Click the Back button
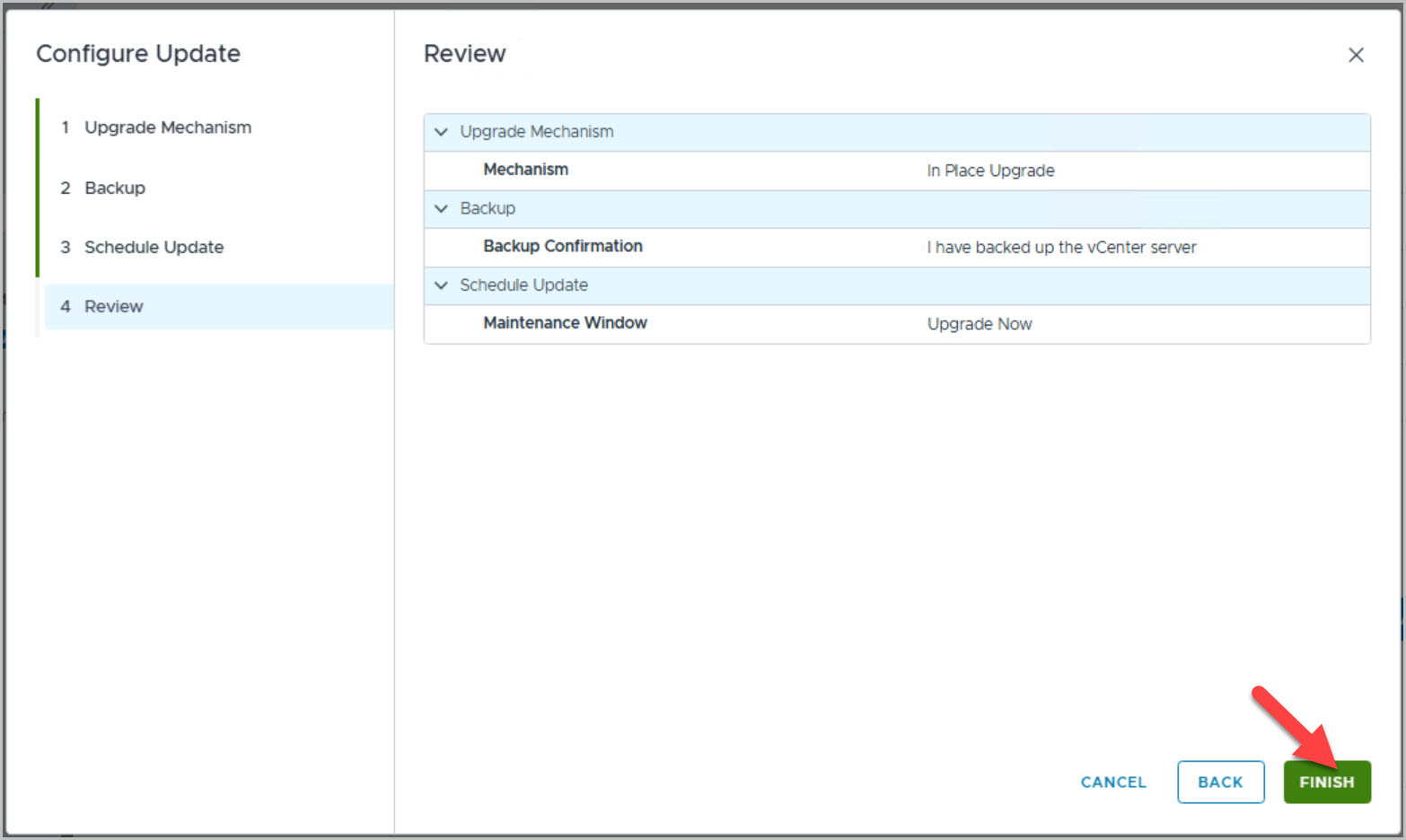 pyautogui.click(x=1220, y=782)
